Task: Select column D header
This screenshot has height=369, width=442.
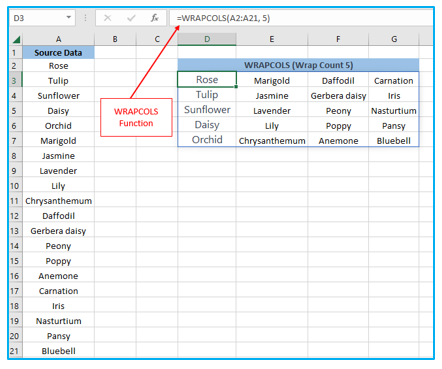Action: point(207,39)
